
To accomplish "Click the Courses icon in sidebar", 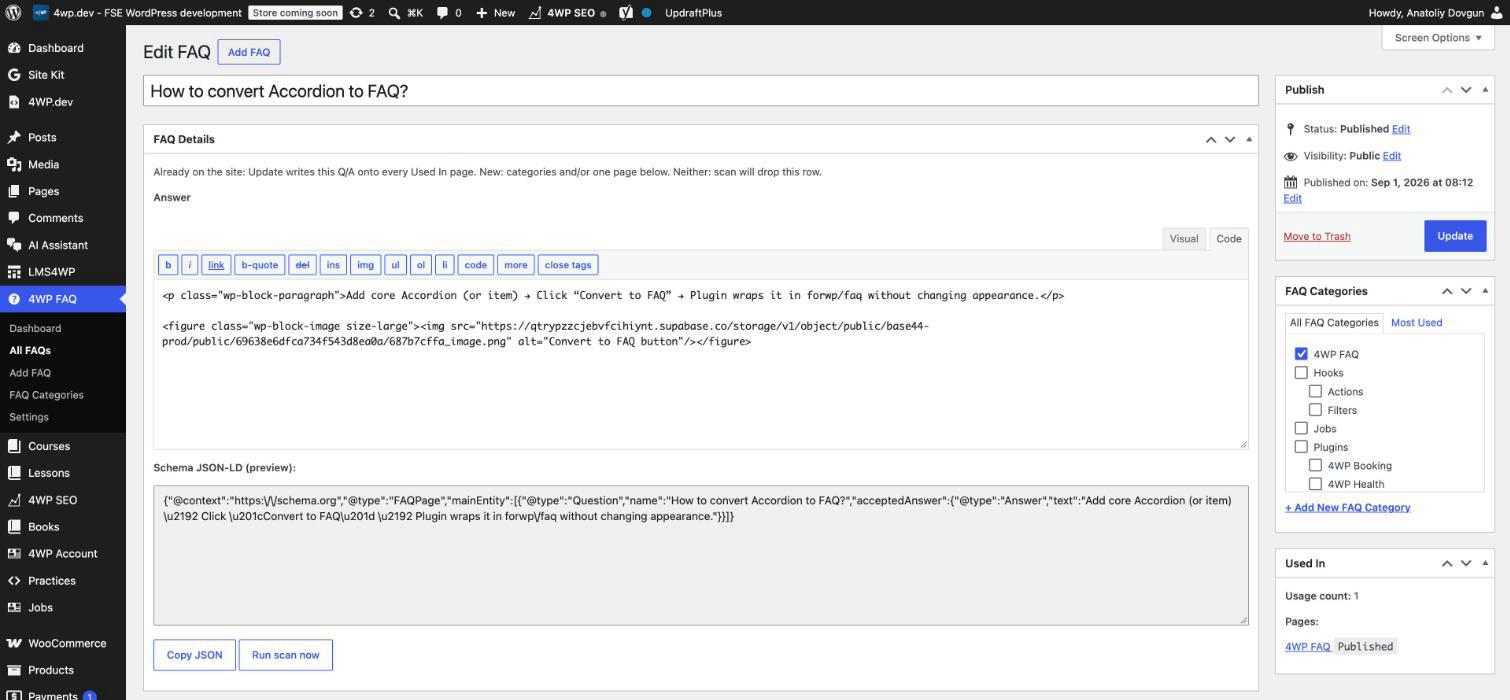I will [x=14, y=447].
